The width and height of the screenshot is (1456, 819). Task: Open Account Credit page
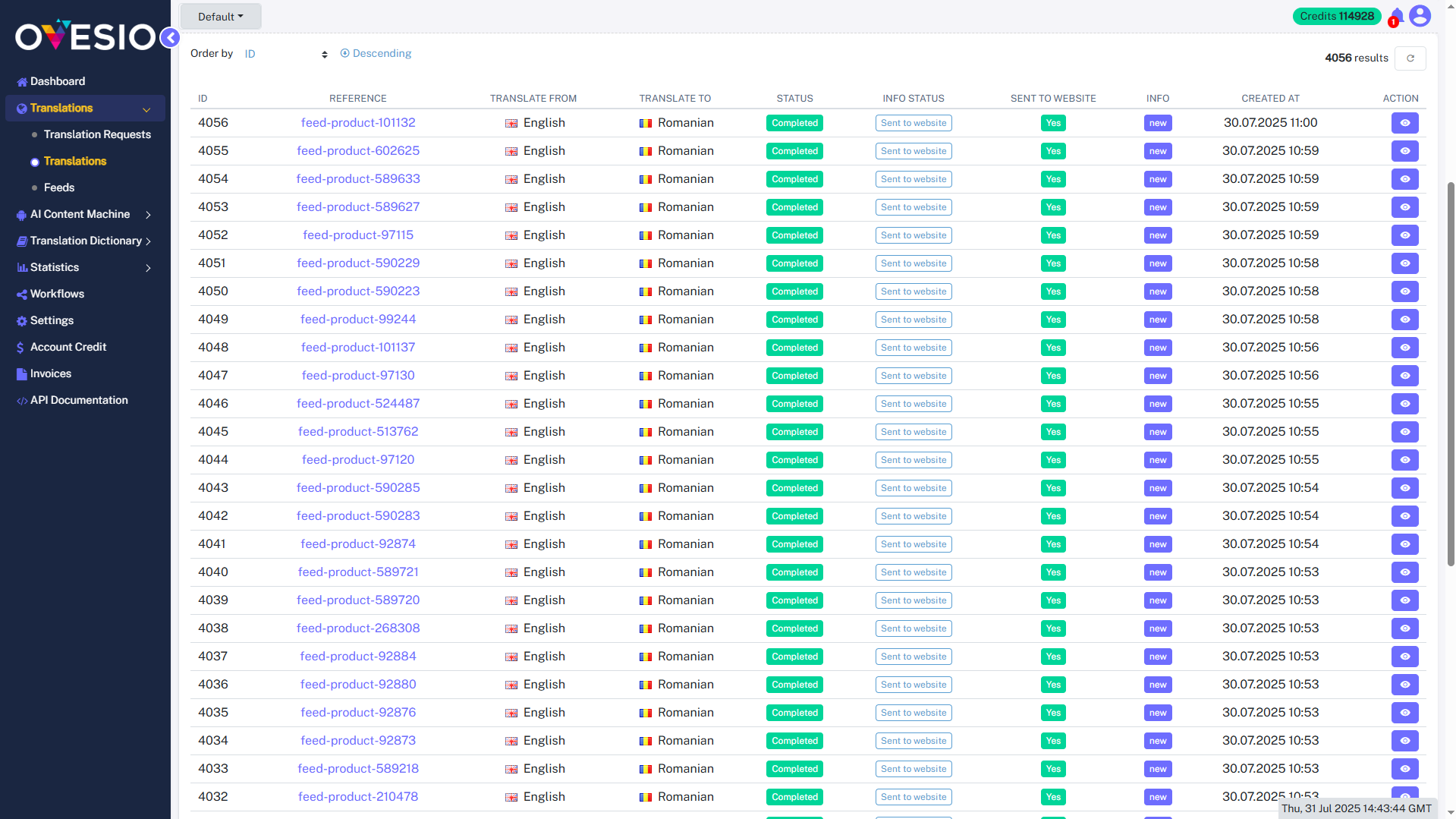pos(68,347)
